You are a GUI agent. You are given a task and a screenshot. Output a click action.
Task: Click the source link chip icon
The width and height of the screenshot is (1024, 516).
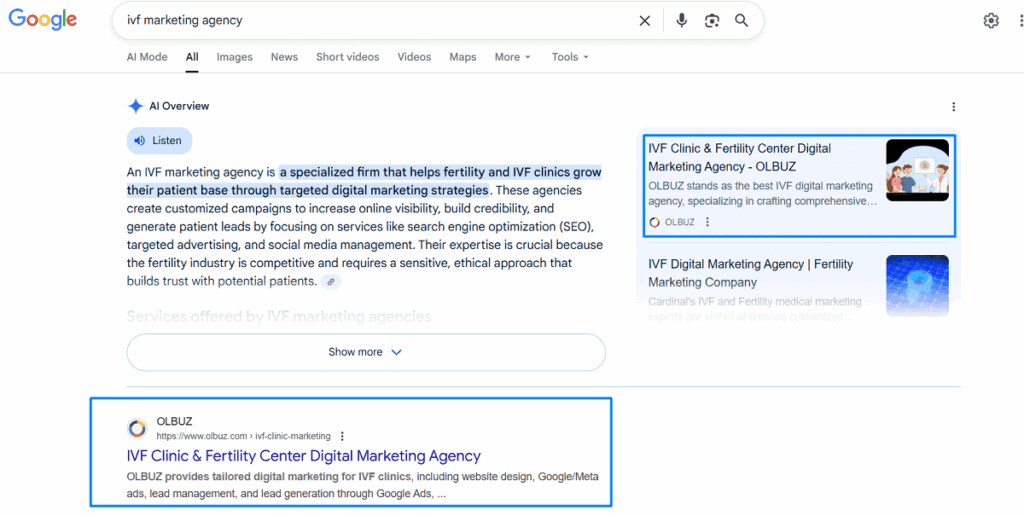click(331, 282)
